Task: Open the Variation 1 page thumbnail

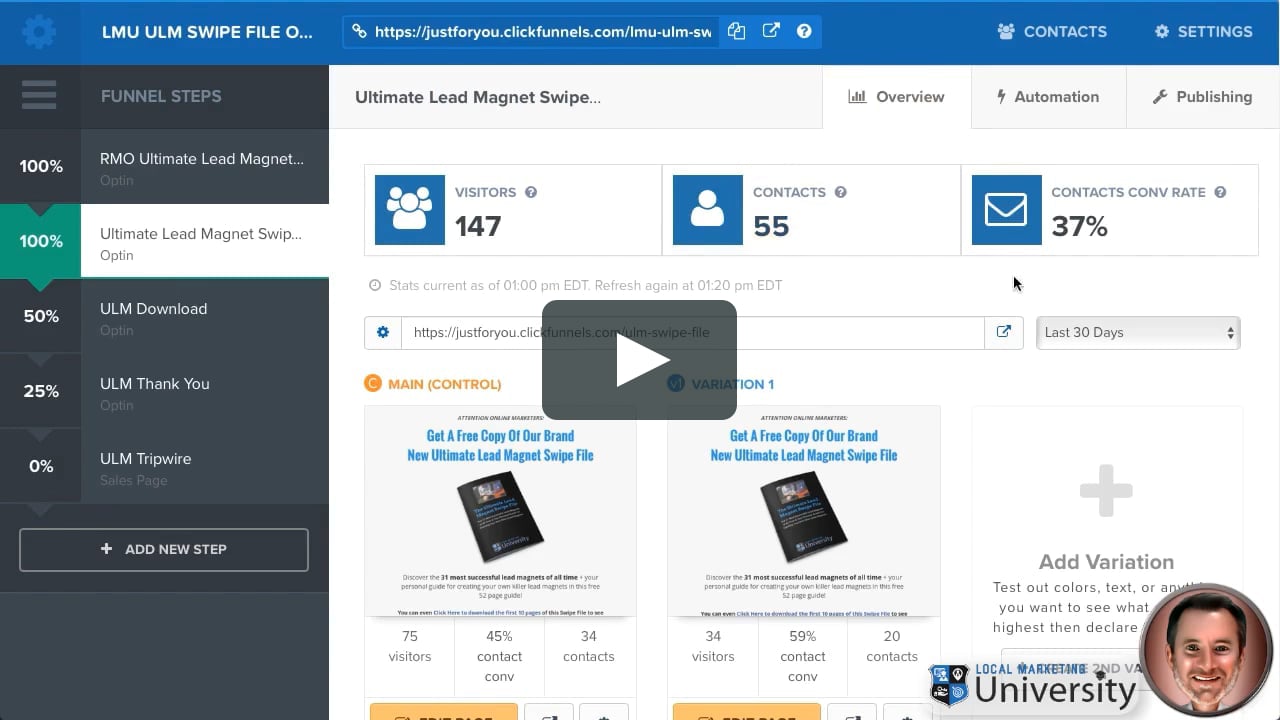Action: pos(804,511)
